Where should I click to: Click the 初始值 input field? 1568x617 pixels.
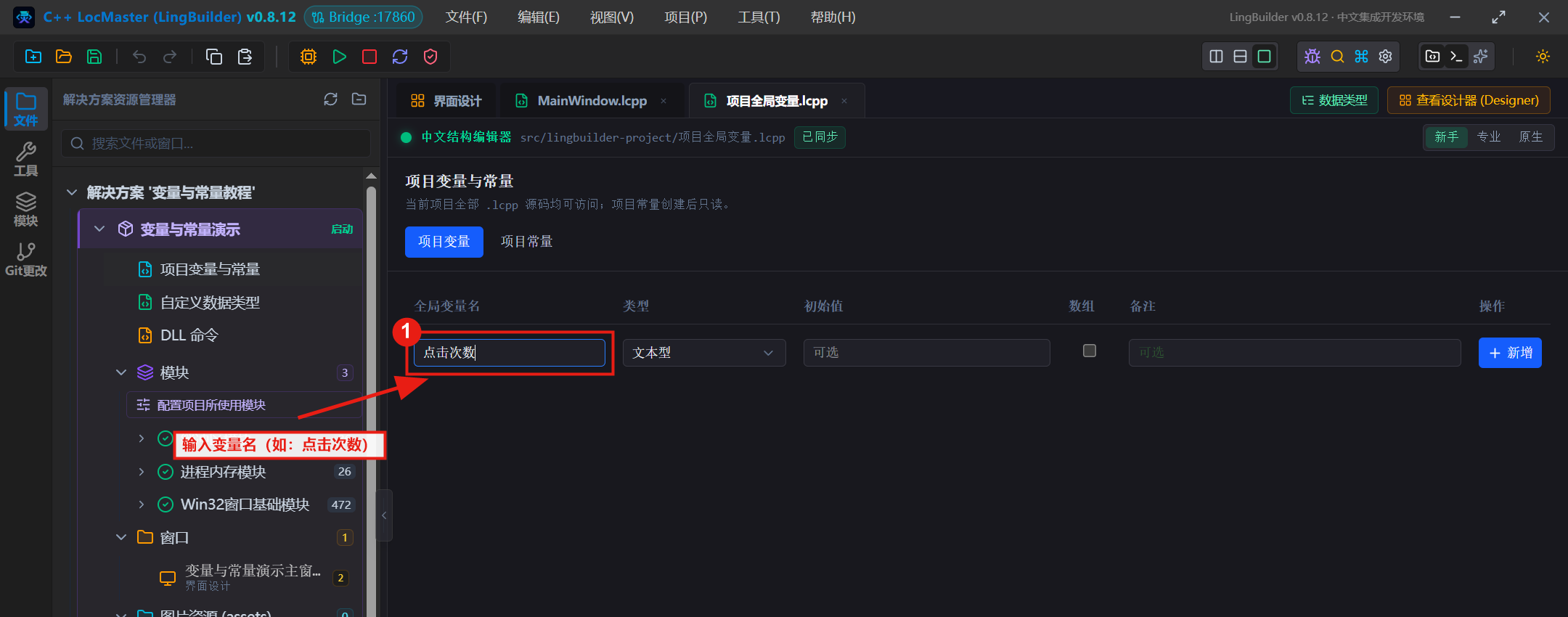click(926, 353)
